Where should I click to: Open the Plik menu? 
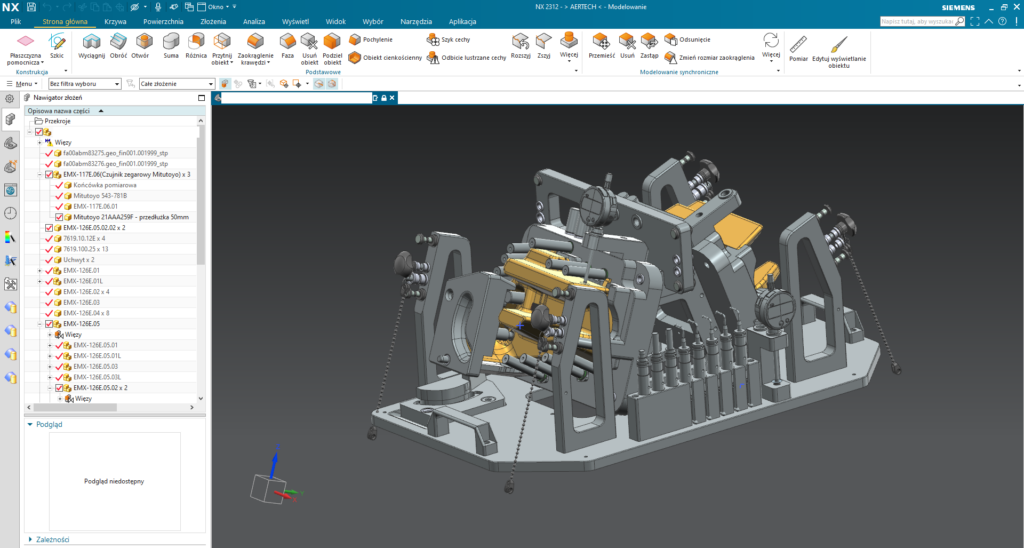(x=16, y=22)
